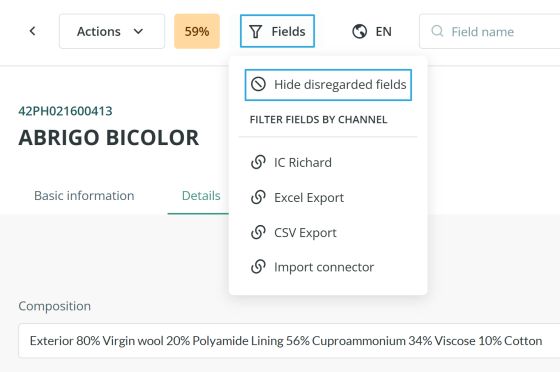The width and height of the screenshot is (560, 372).
Task: Click the disregarded fields ban icon
Action: tap(258, 85)
